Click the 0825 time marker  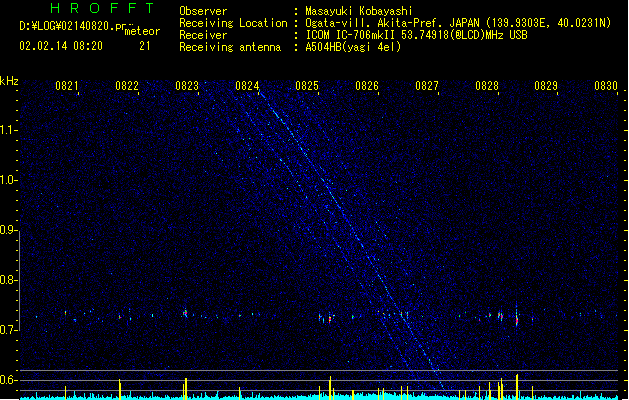pyautogui.click(x=307, y=86)
